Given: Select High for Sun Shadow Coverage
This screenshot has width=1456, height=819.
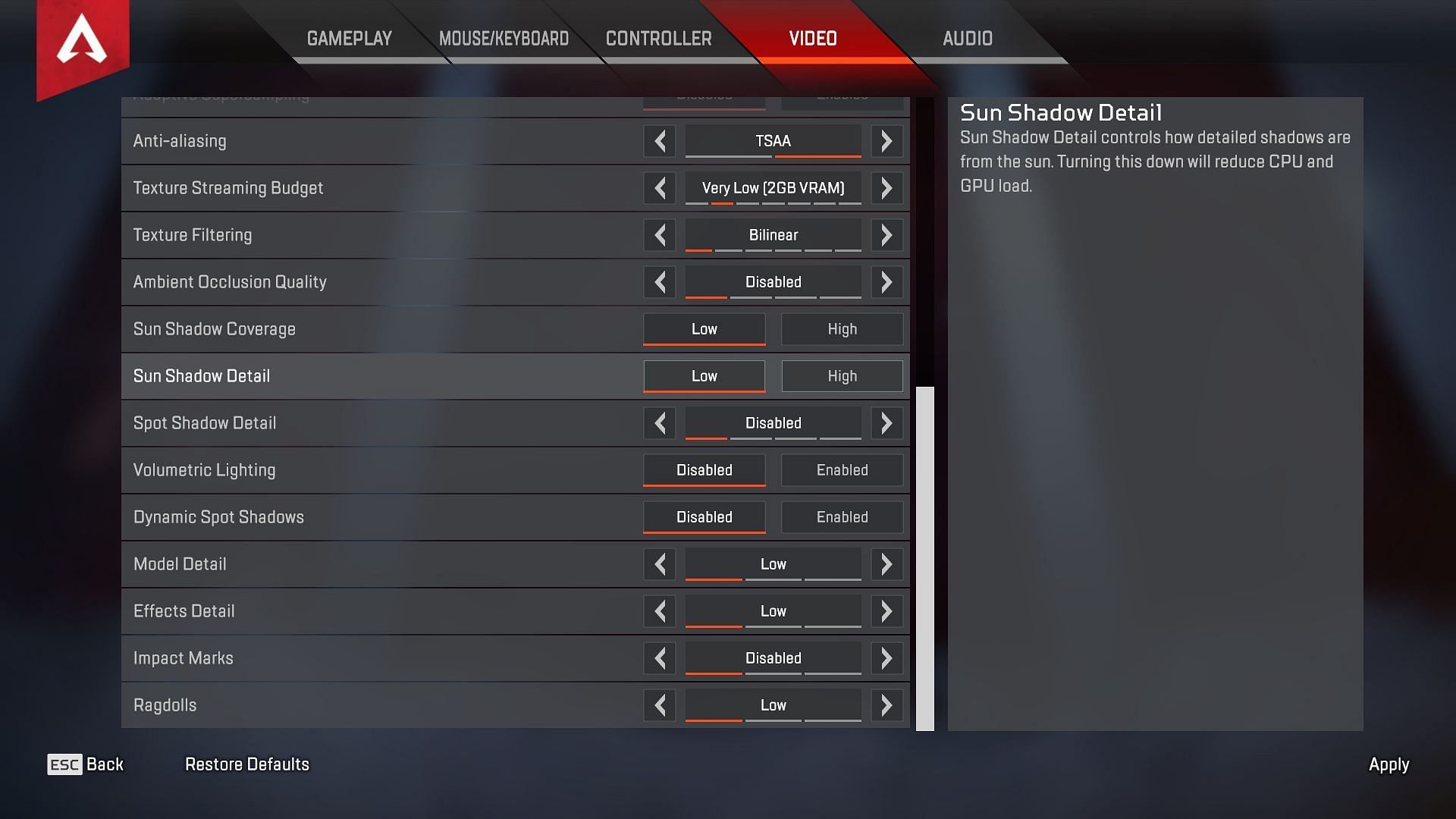Looking at the screenshot, I should pyautogui.click(x=841, y=328).
